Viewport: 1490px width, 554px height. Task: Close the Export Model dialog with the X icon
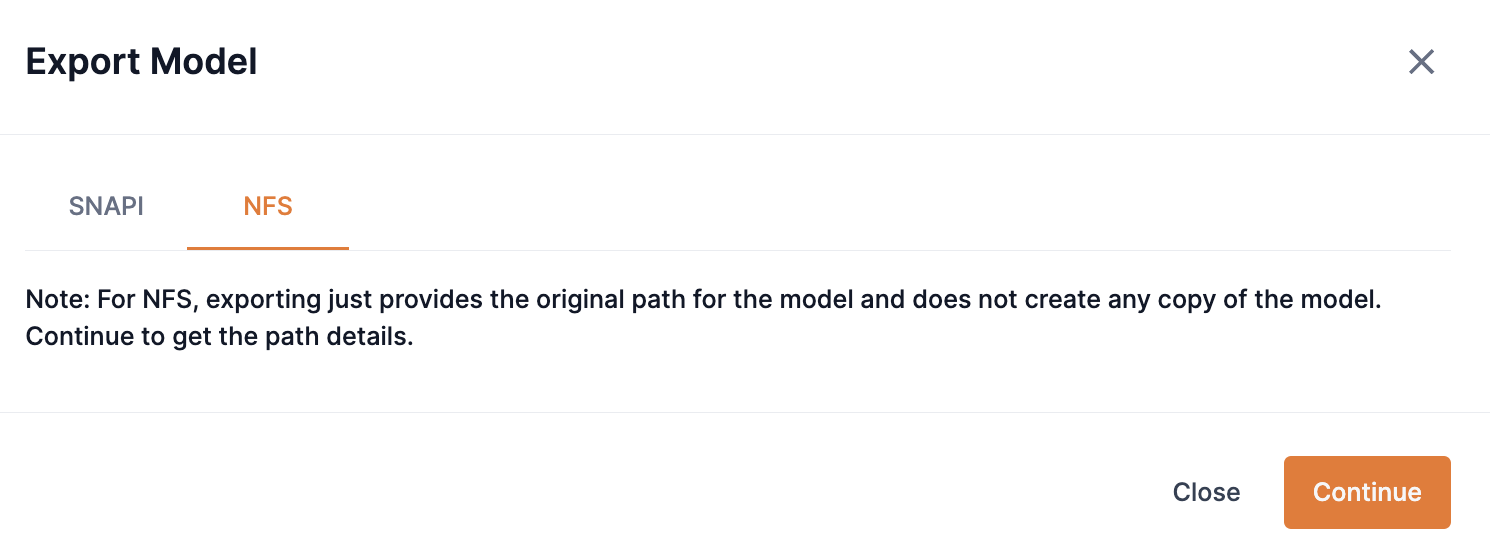(x=1421, y=62)
